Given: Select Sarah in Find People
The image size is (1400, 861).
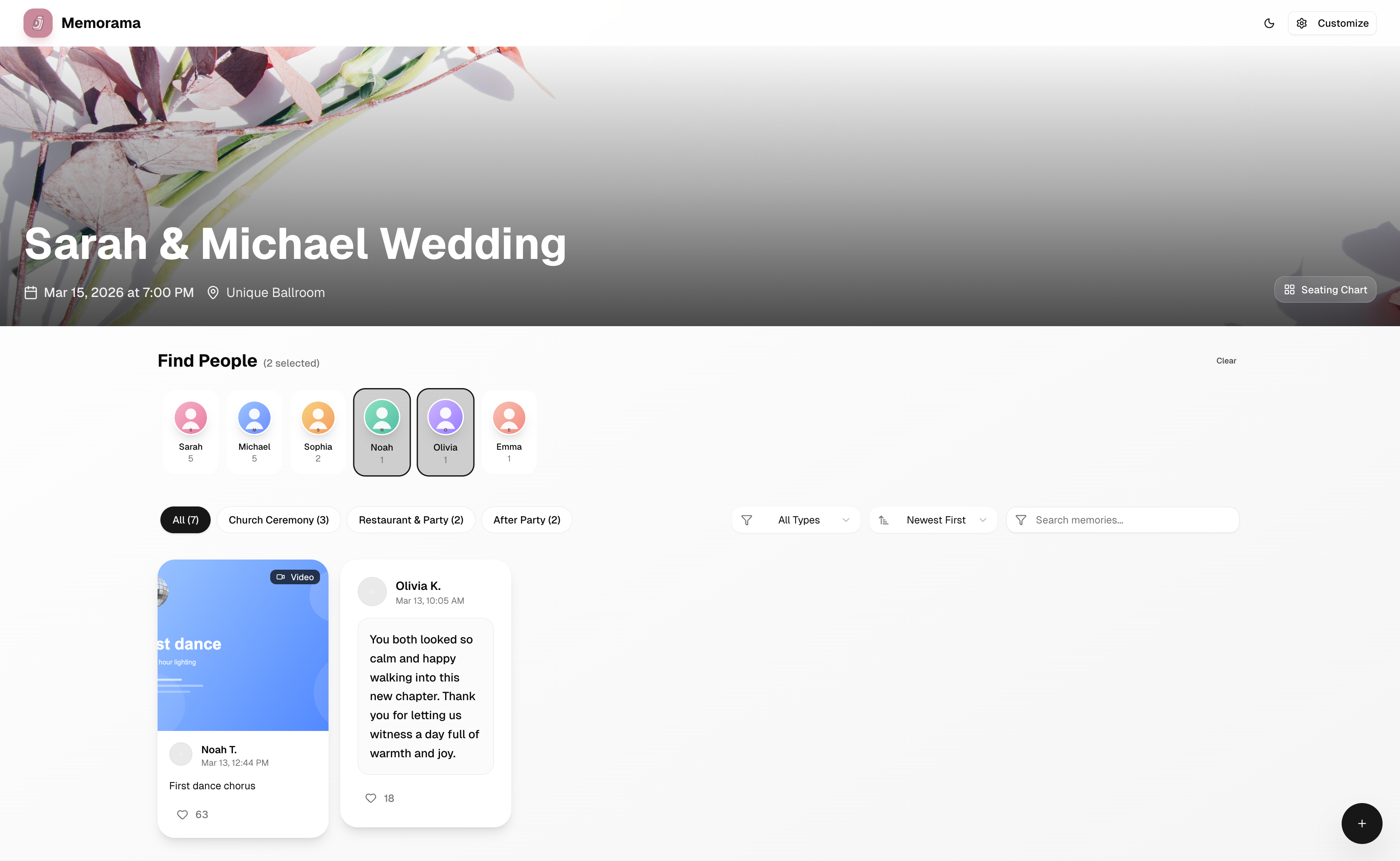Looking at the screenshot, I should coord(191,432).
